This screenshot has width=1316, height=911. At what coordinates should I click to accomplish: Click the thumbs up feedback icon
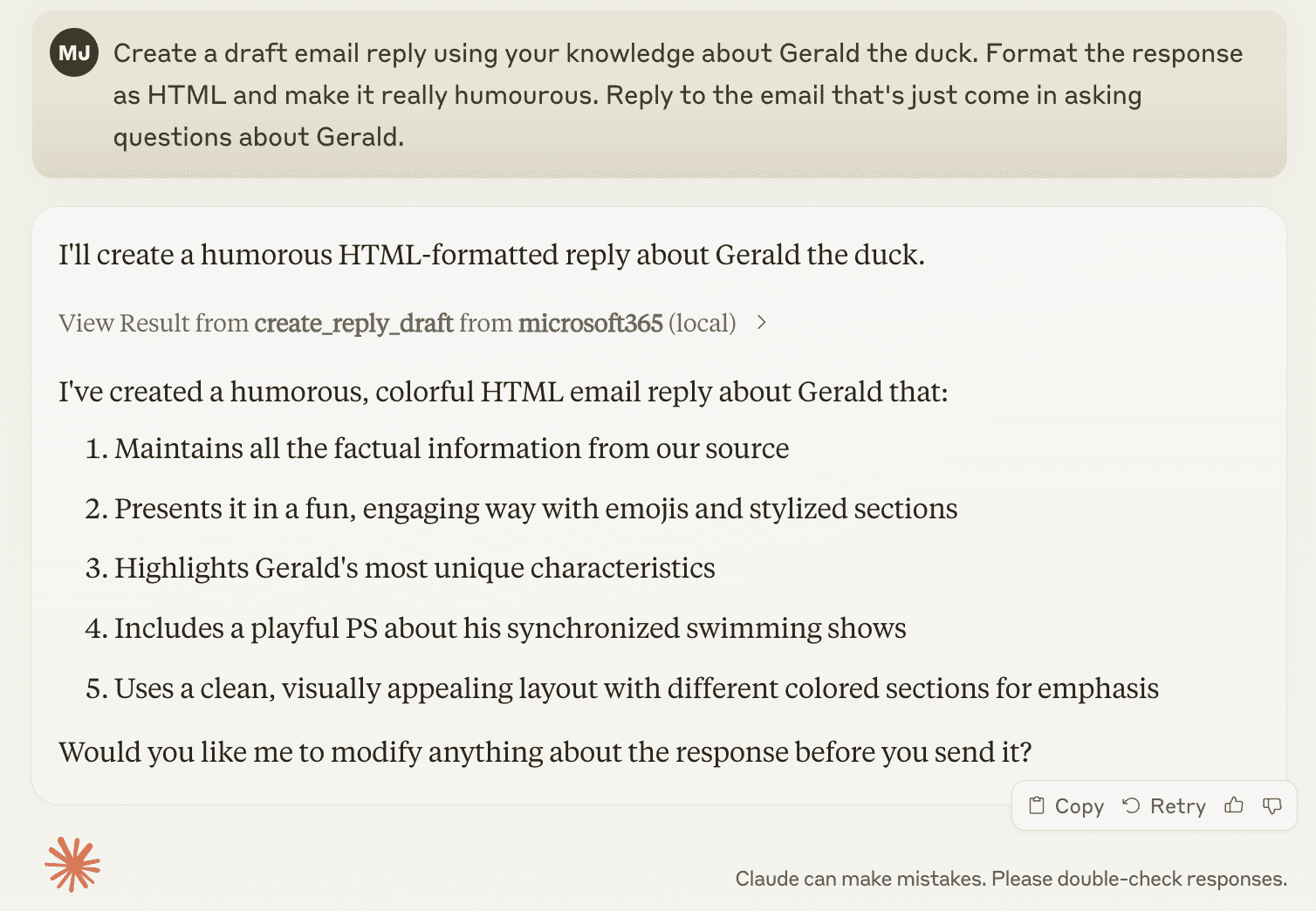[x=1234, y=805]
